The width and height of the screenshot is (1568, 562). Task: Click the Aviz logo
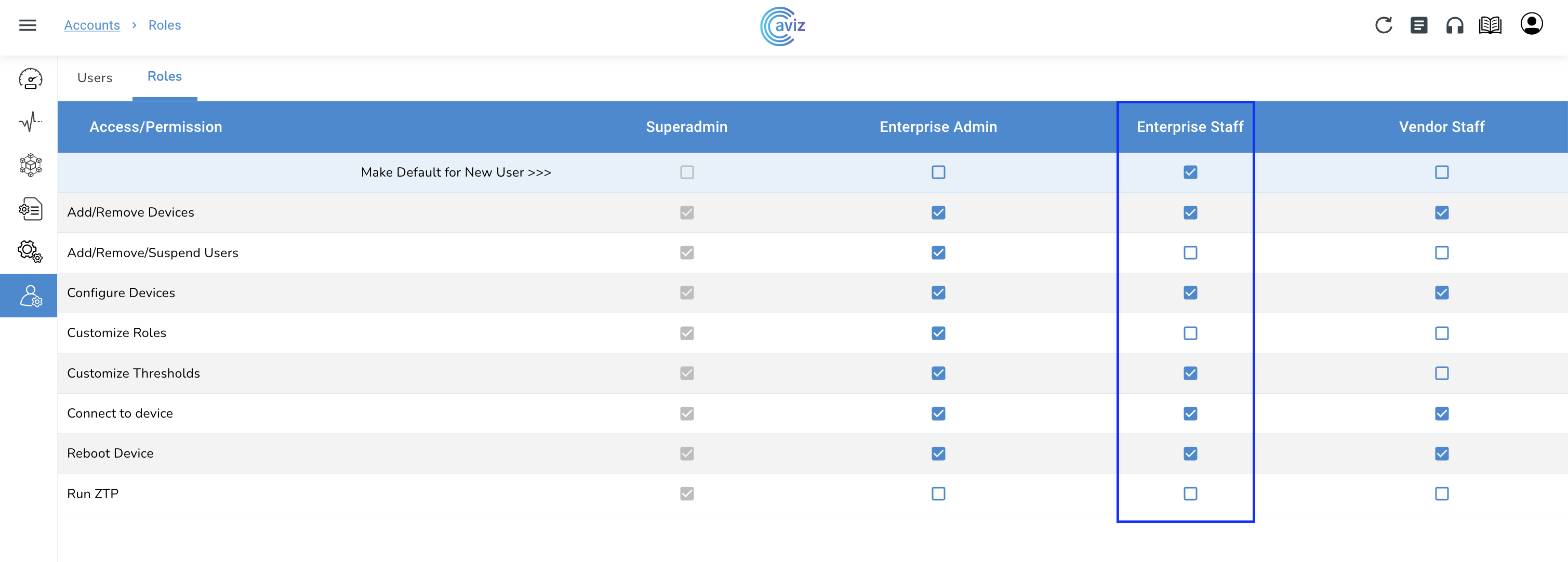(783, 25)
